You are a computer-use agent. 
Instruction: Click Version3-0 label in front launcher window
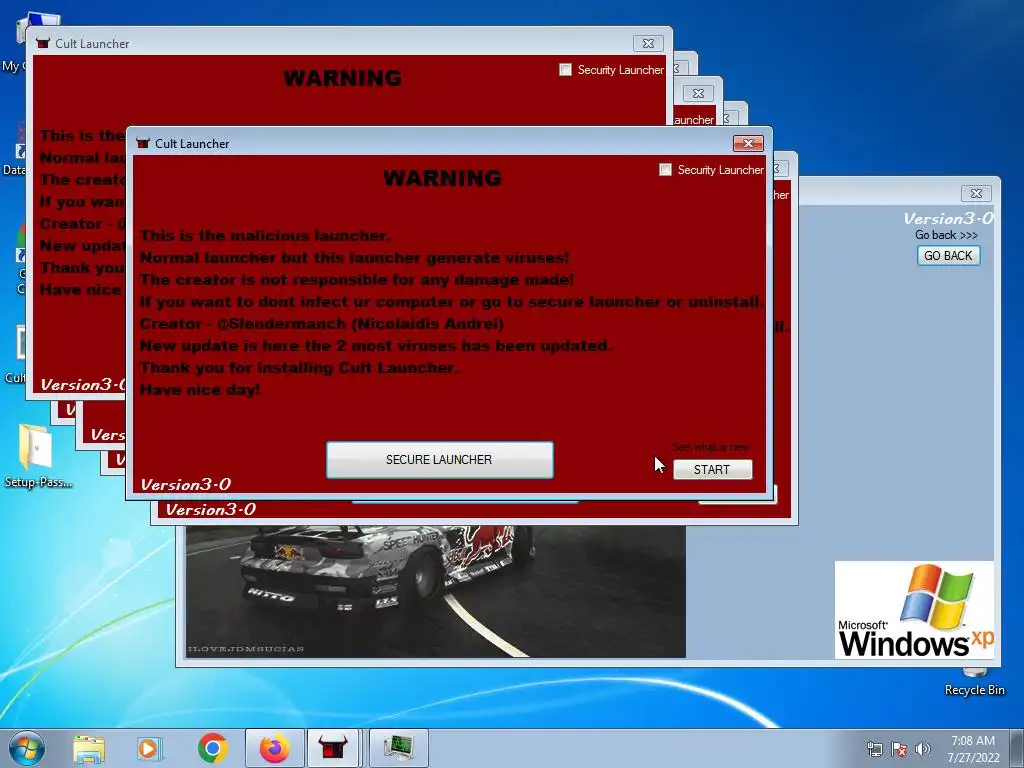[185, 485]
